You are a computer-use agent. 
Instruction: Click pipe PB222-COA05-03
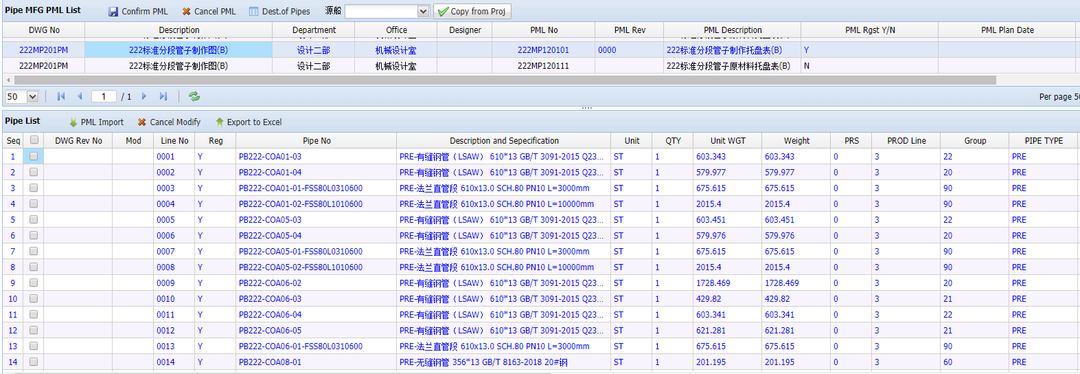tap(270, 220)
